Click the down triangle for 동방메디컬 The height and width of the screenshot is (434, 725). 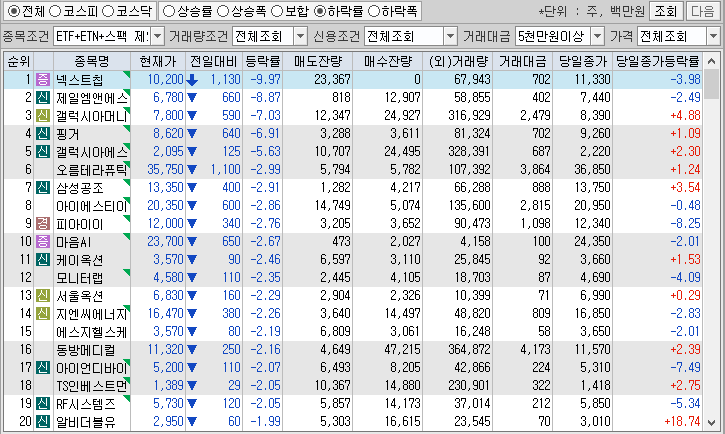pos(192,350)
